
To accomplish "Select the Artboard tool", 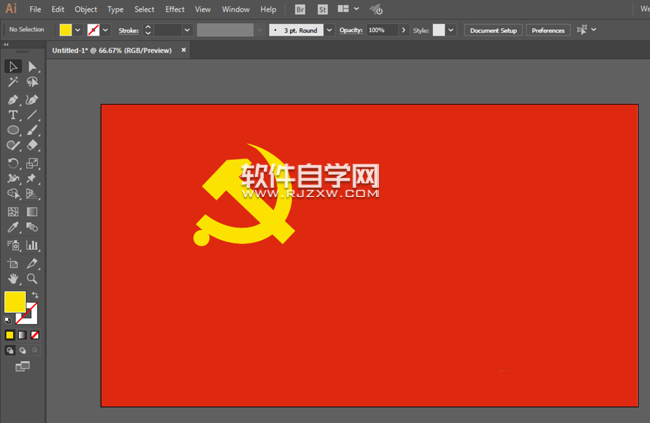I will (x=13, y=263).
